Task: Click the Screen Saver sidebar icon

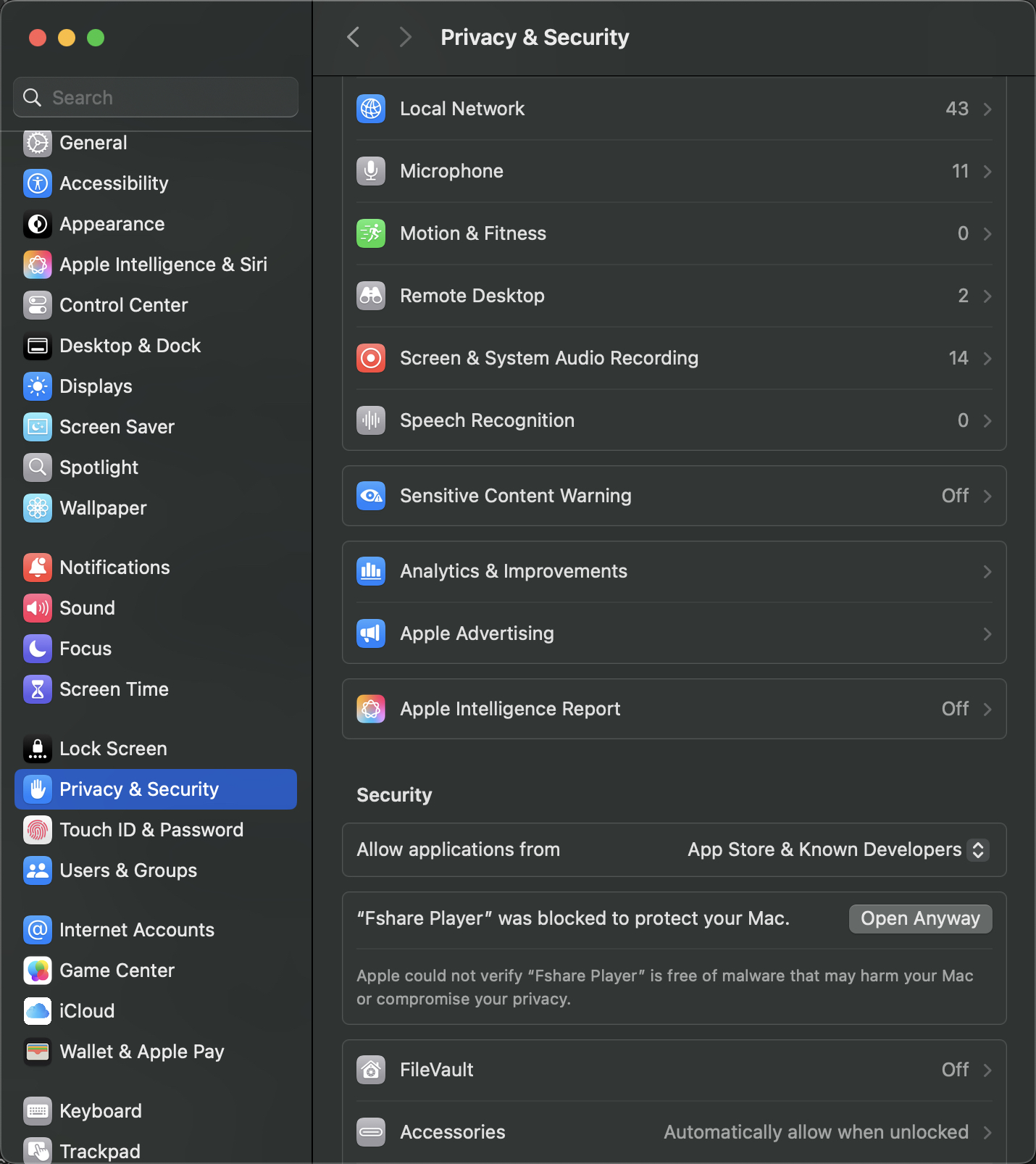Action: pos(38,427)
